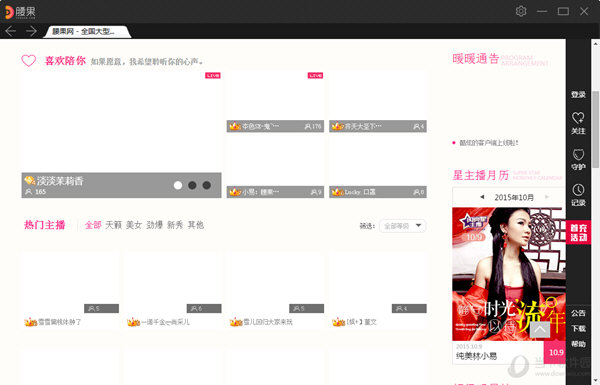Open the 首充活动 promotion button
Screen dimensions: 600x385
point(578,232)
